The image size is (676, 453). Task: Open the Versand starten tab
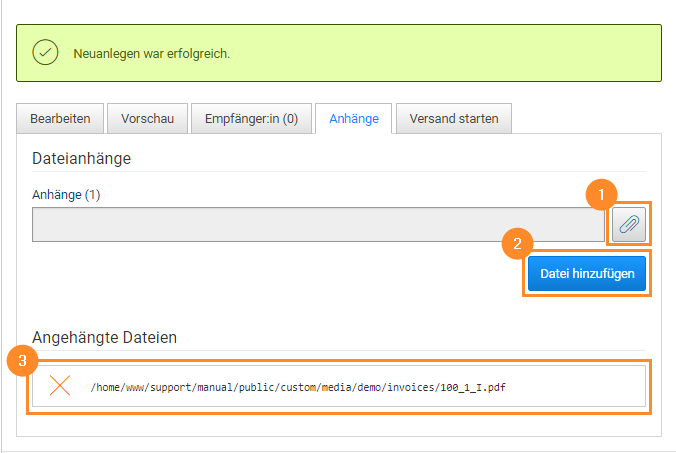click(454, 119)
